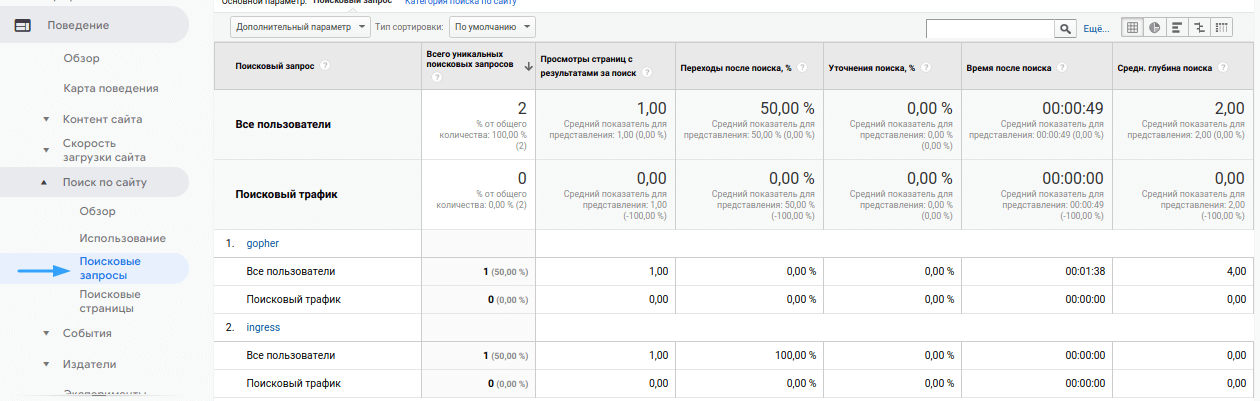Switch to data table view
The image size is (1260, 401).
[x=1132, y=28]
